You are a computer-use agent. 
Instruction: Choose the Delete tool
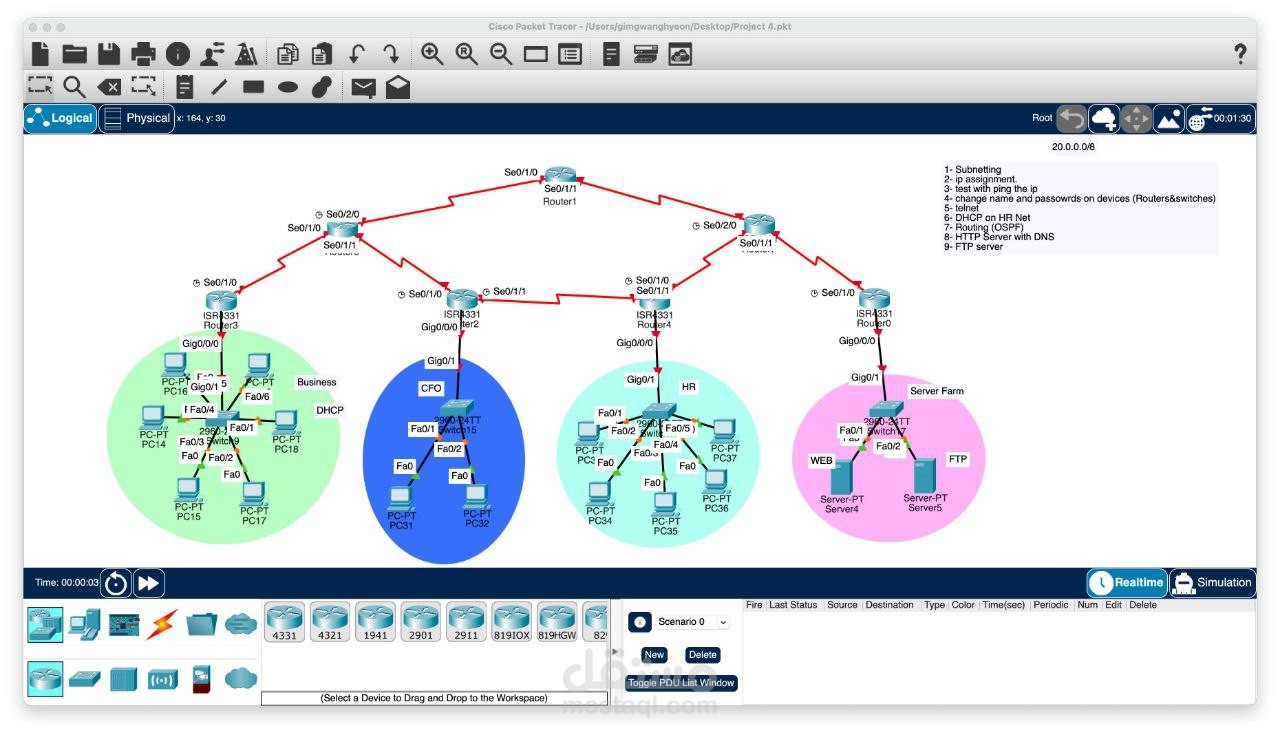(x=109, y=87)
